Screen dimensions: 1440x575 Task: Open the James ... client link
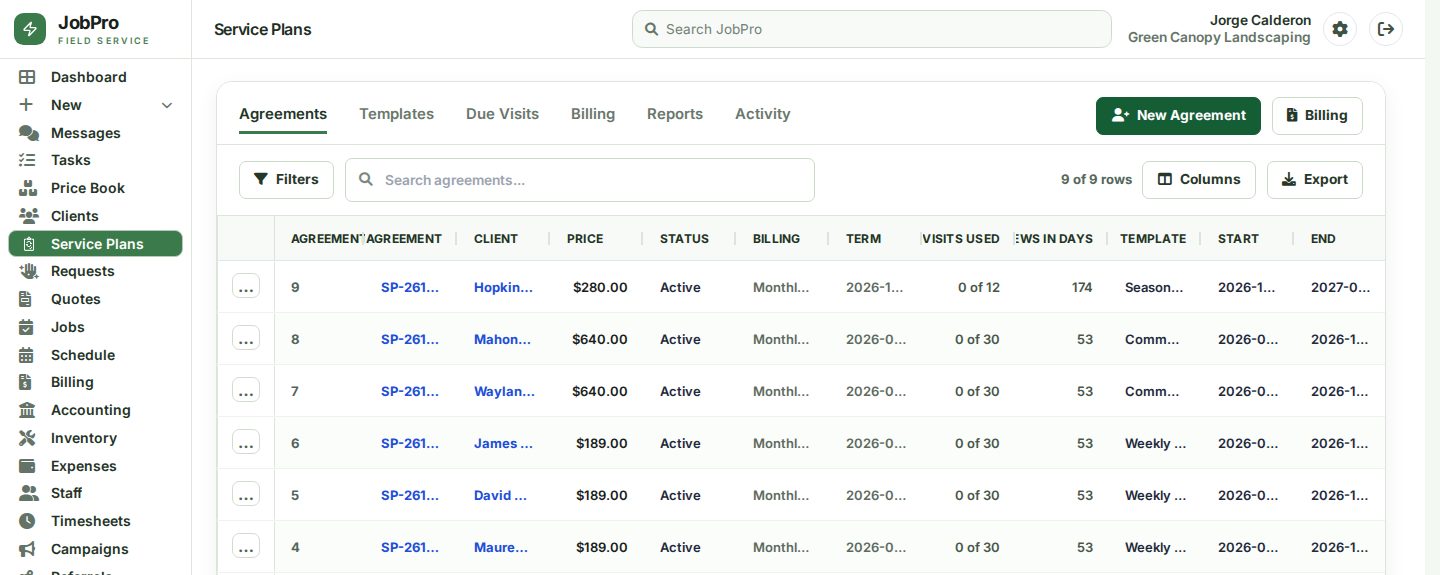coord(503,443)
